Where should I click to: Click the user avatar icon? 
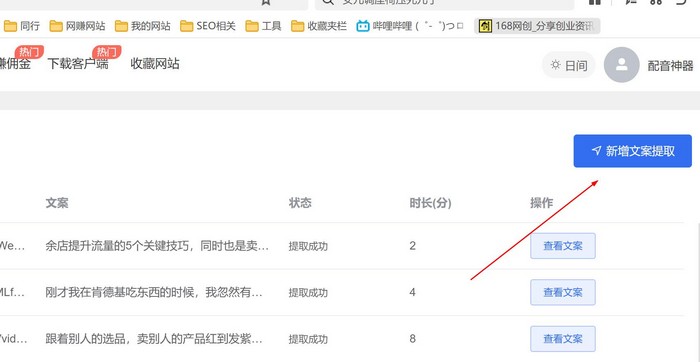pyautogui.click(x=621, y=65)
